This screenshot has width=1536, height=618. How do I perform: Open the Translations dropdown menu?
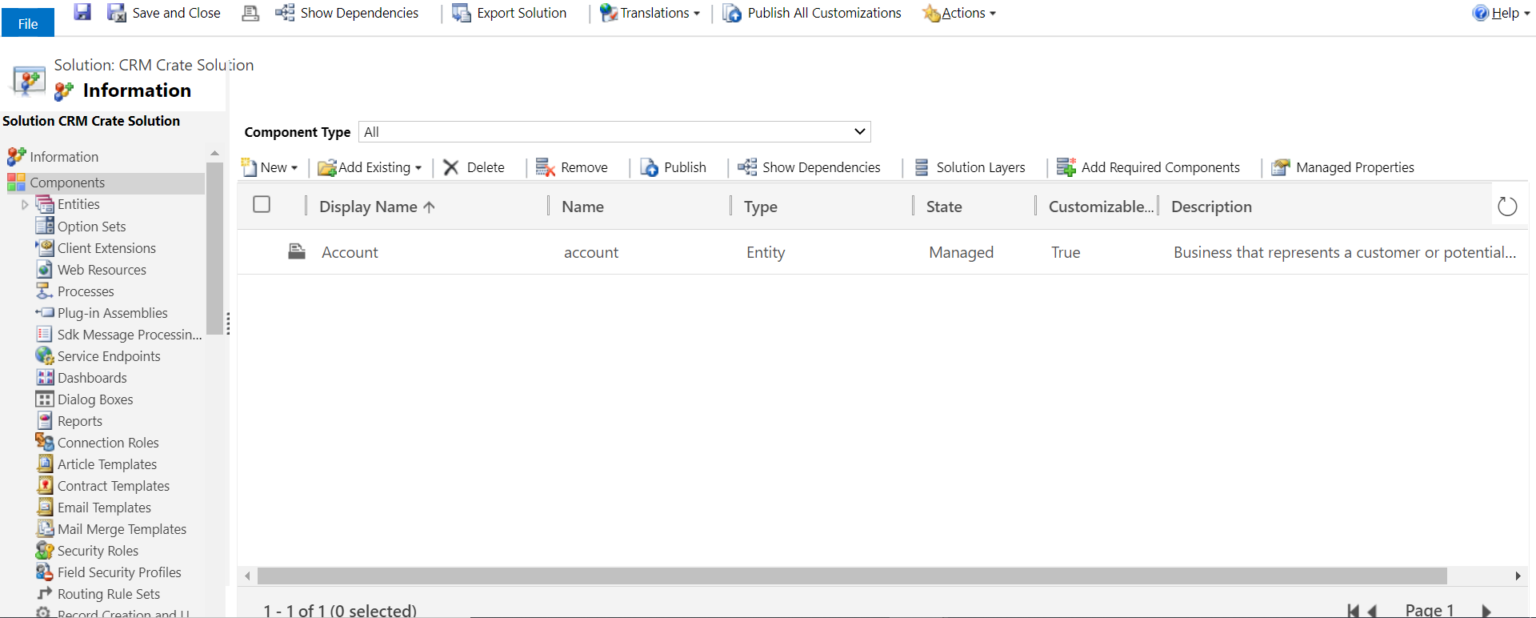pyautogui.click(x=650, y=13)
